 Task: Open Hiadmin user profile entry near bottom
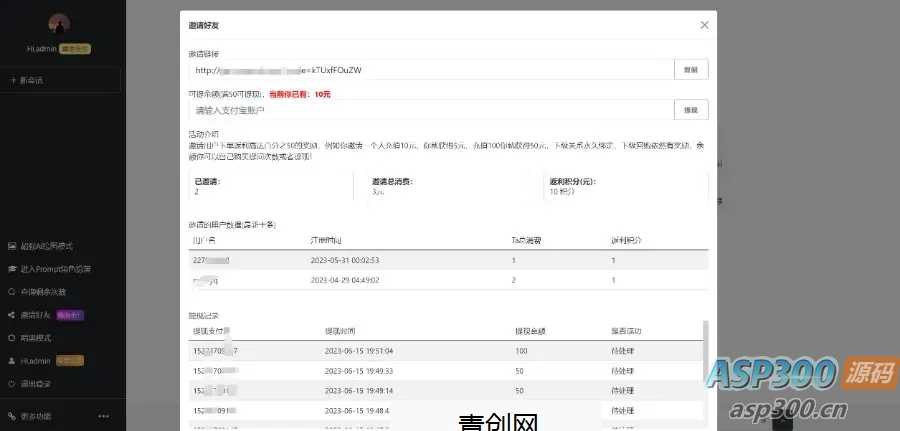tap(46, 360)
